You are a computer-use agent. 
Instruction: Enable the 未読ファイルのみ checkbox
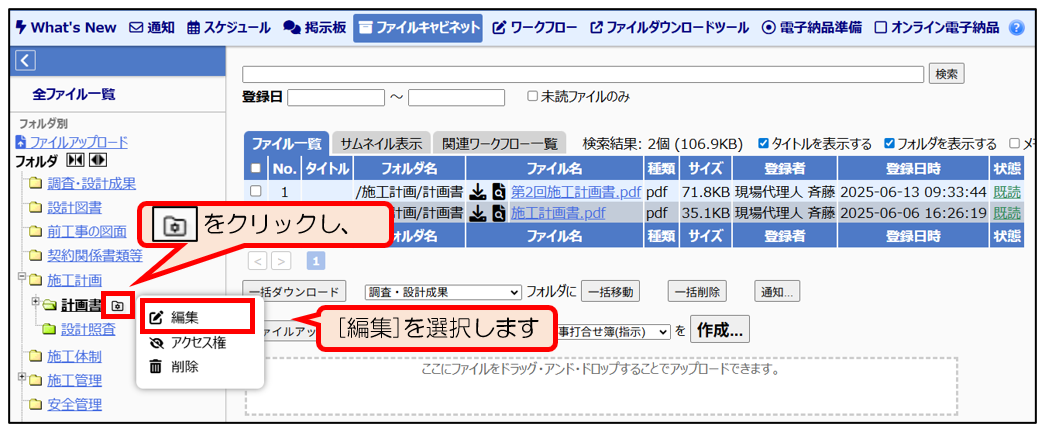pos(533,97)
